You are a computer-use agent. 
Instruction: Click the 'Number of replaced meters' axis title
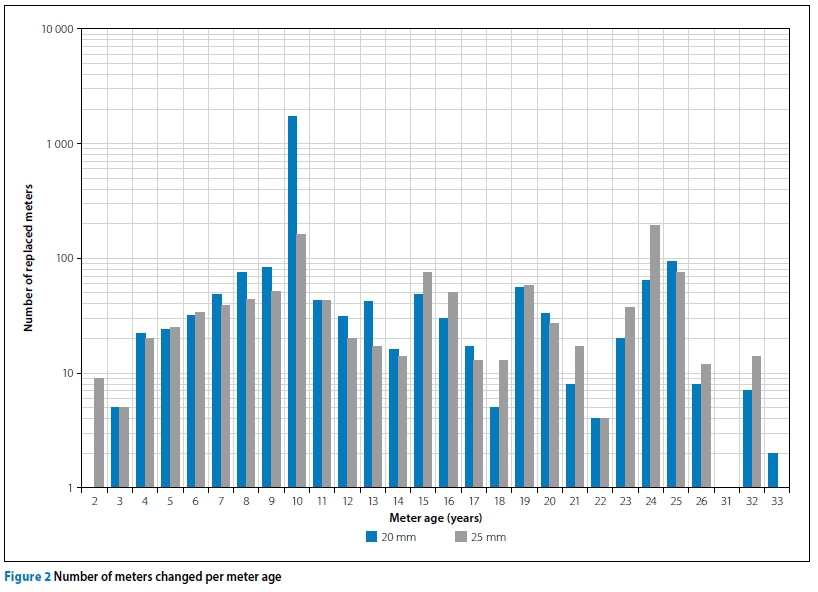(x=29, y=258)
